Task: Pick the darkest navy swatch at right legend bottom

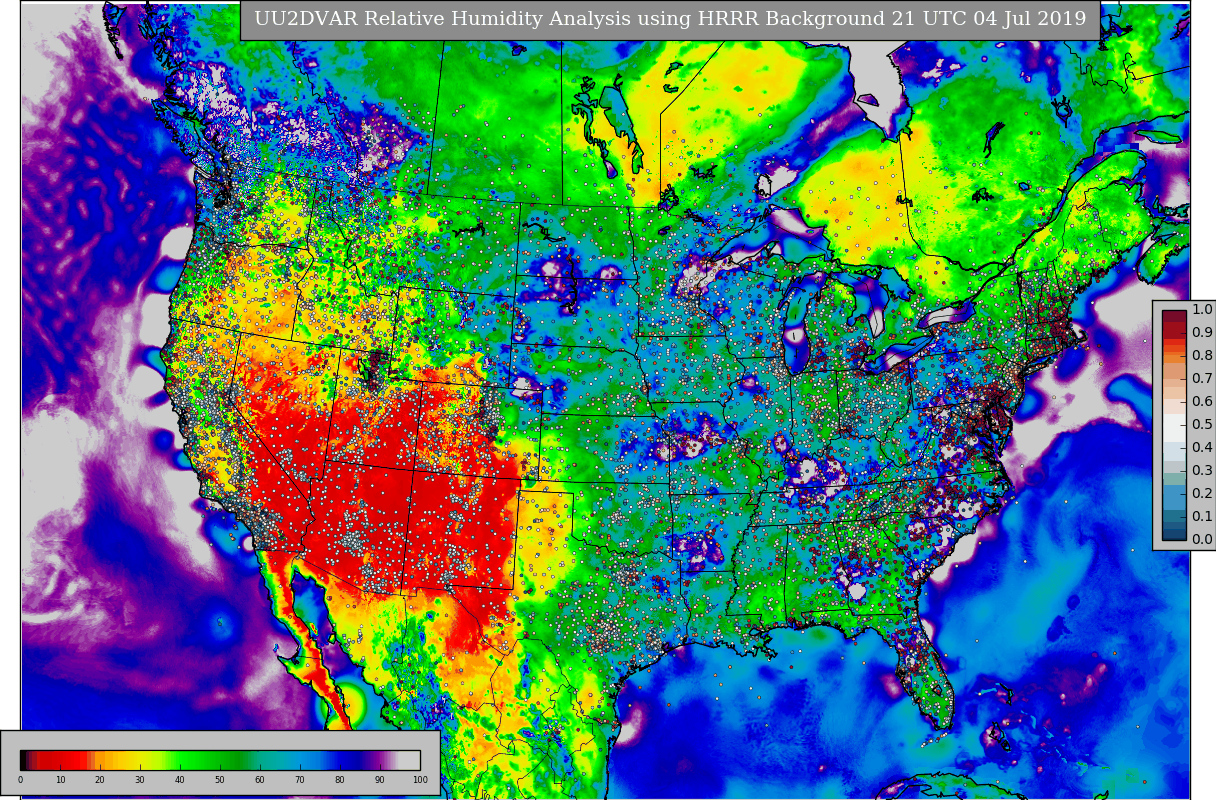Action: [1174, 534]
